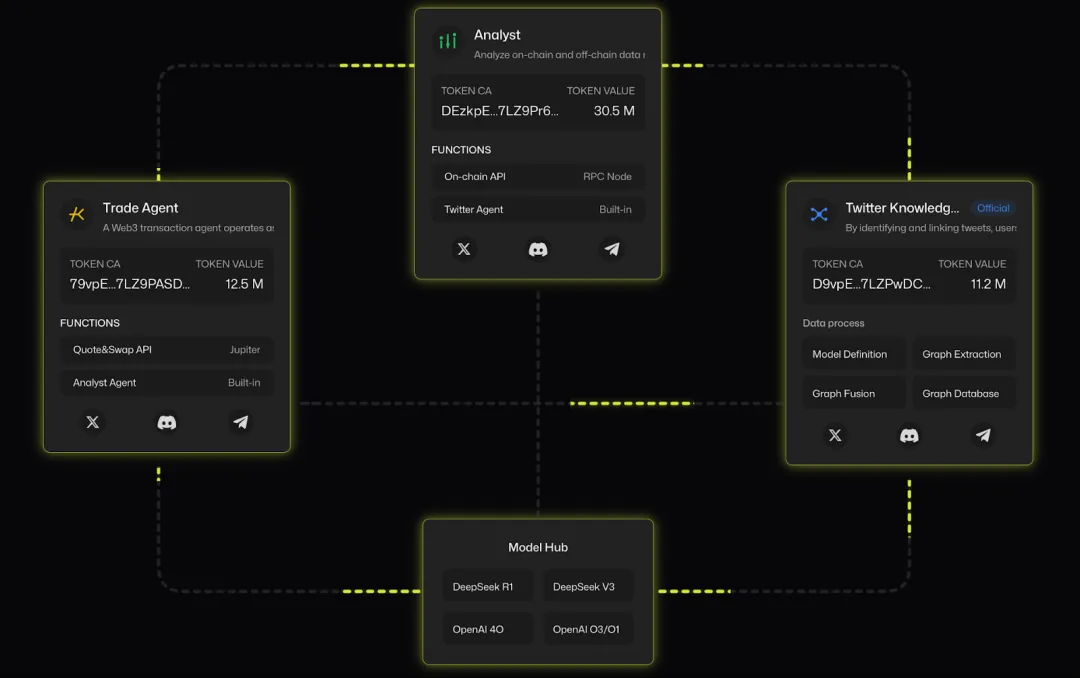Open Discord icon in Twitter Knowledge card

[x=909, y=435]
